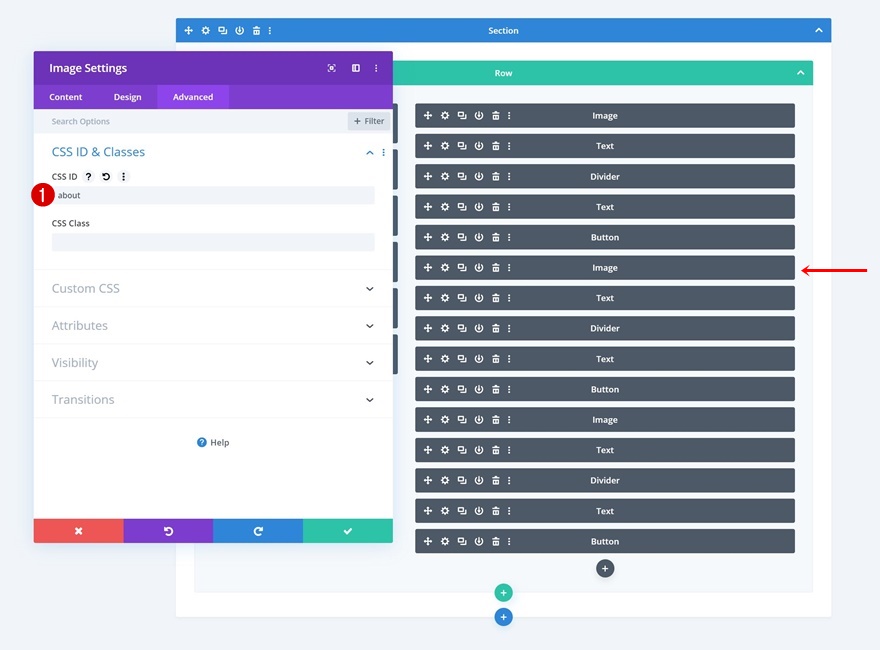Collapse the CSS ID & Classes group
This screenshot has width=880, height=650.
[x=369, y=153]
